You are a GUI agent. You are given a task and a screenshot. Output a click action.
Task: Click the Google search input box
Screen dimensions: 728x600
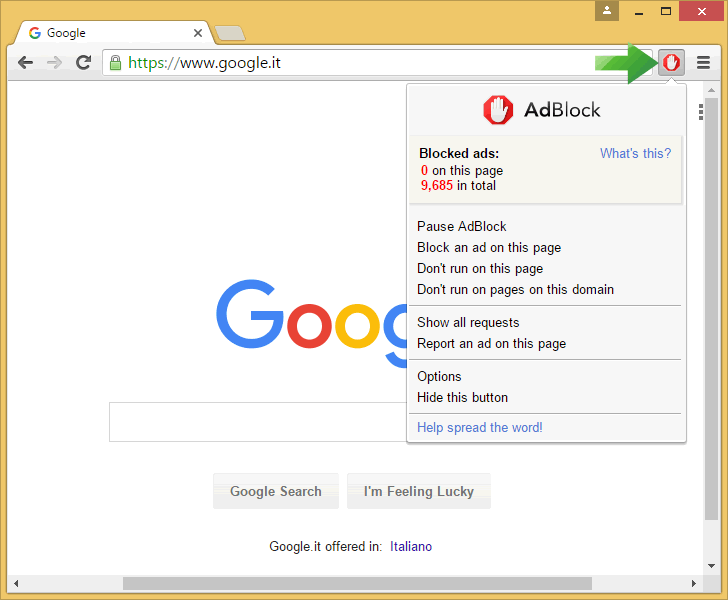pos(258,422)
